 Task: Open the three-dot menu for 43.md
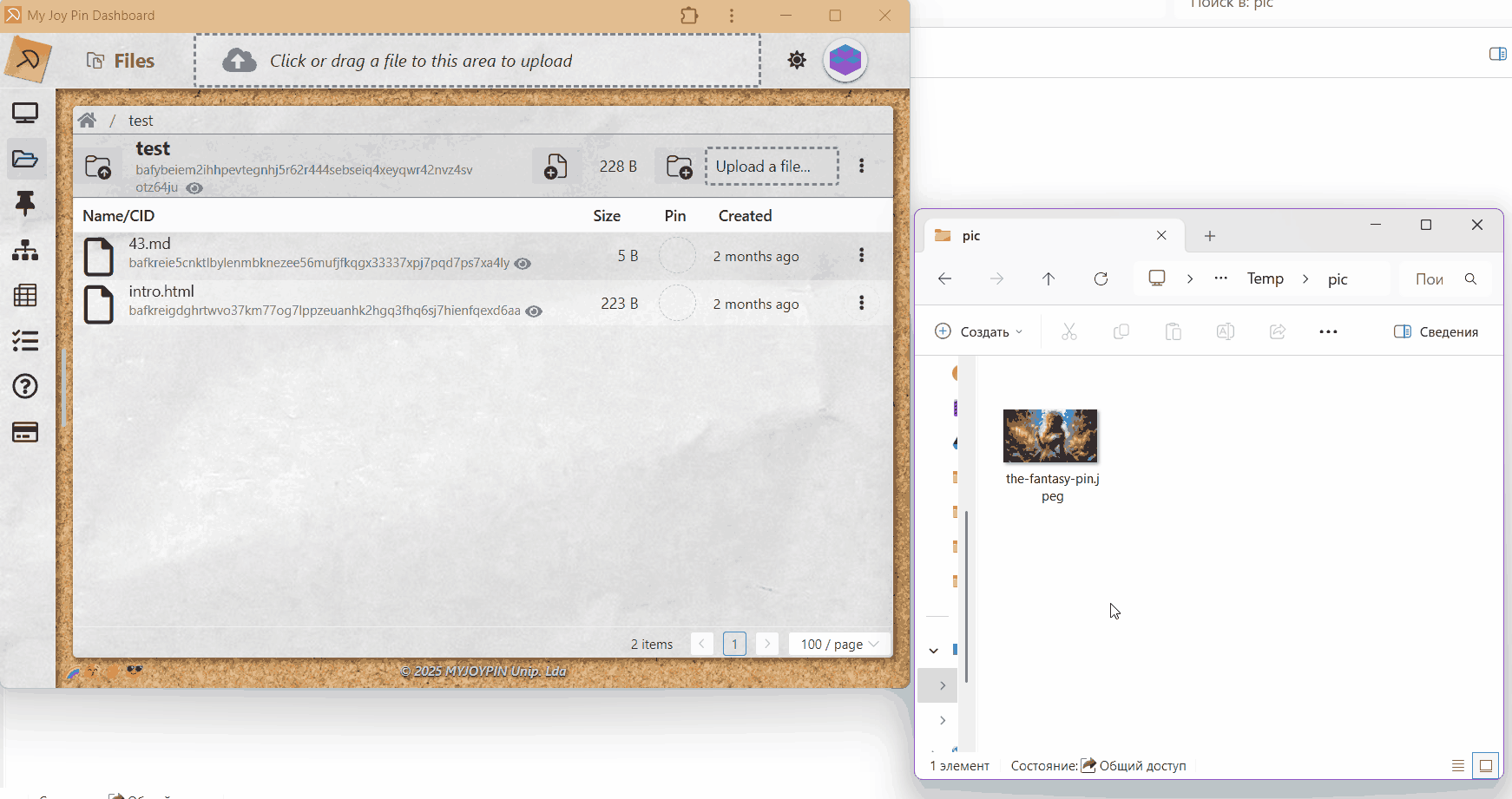click(861, 255)
